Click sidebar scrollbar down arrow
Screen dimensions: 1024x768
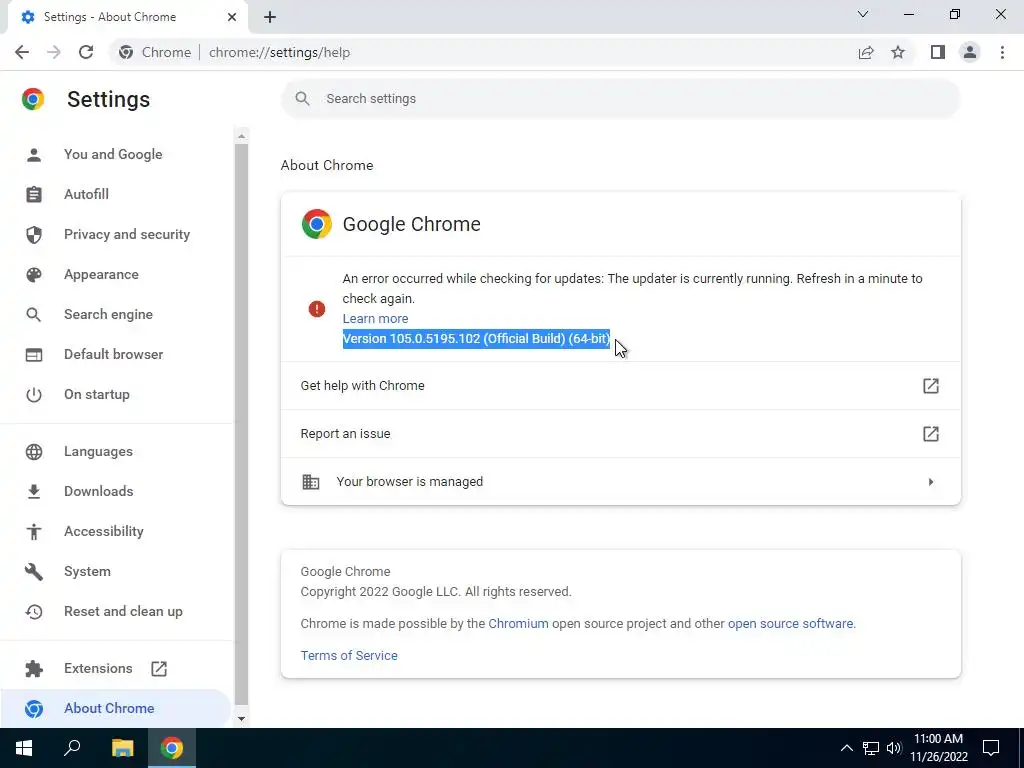242,719
